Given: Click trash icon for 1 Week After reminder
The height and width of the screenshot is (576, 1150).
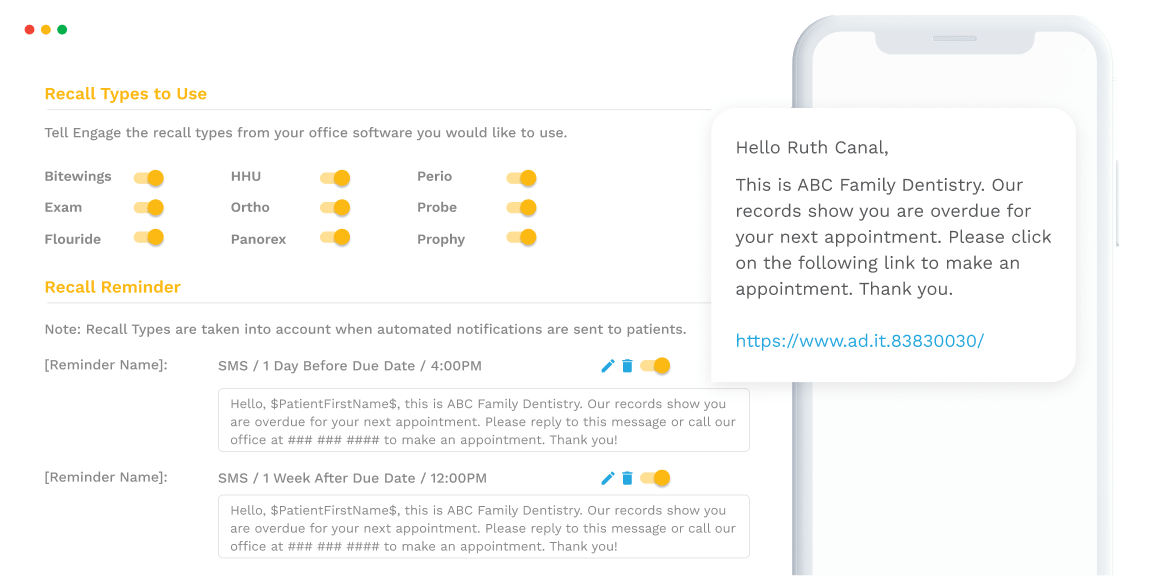Looking at the screenshot, I should pos(627,478).
